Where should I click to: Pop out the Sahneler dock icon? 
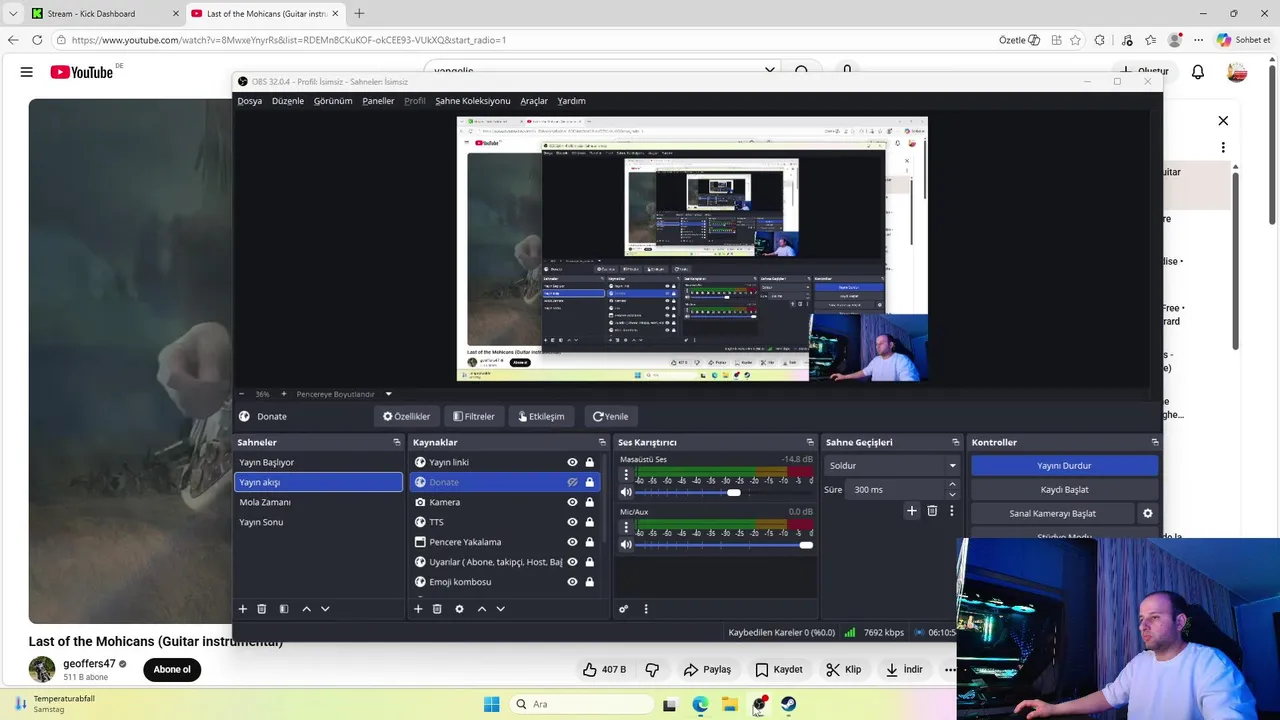pos(396,442)
